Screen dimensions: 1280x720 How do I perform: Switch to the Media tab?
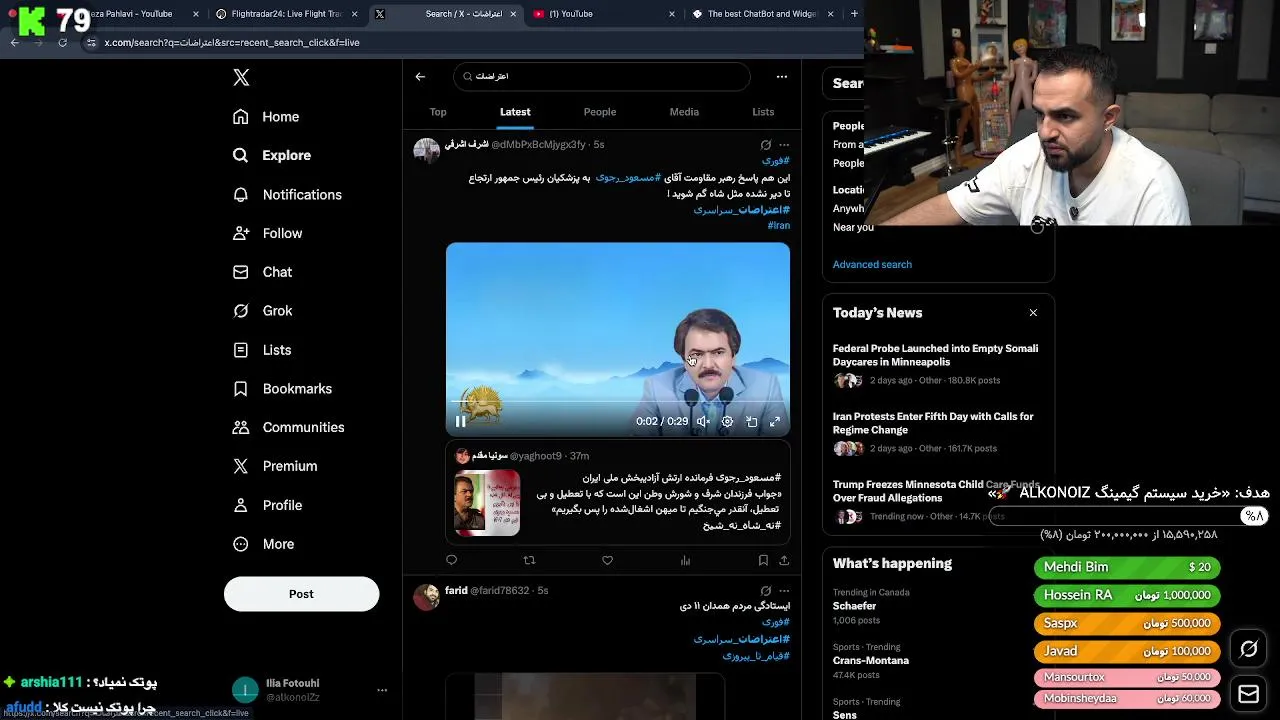(684, 112)
